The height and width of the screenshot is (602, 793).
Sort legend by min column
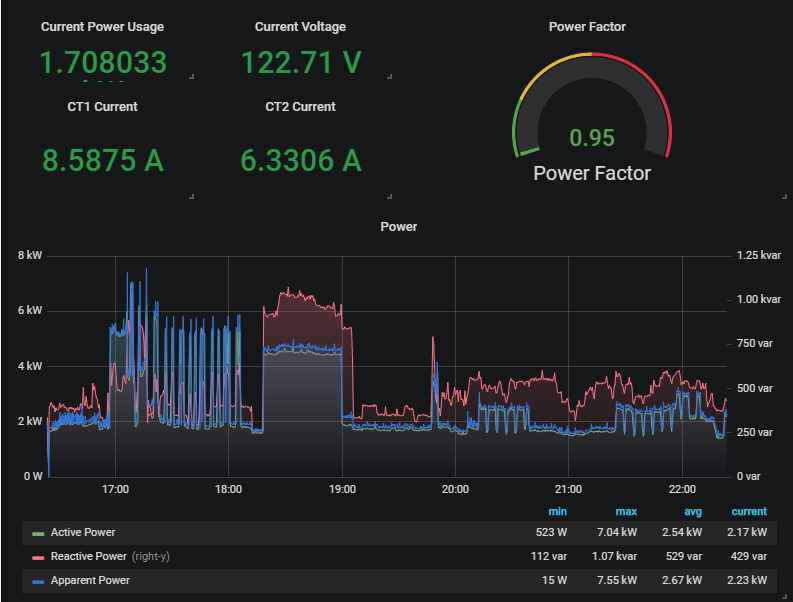pyautogui.click(x=558, y=511)
